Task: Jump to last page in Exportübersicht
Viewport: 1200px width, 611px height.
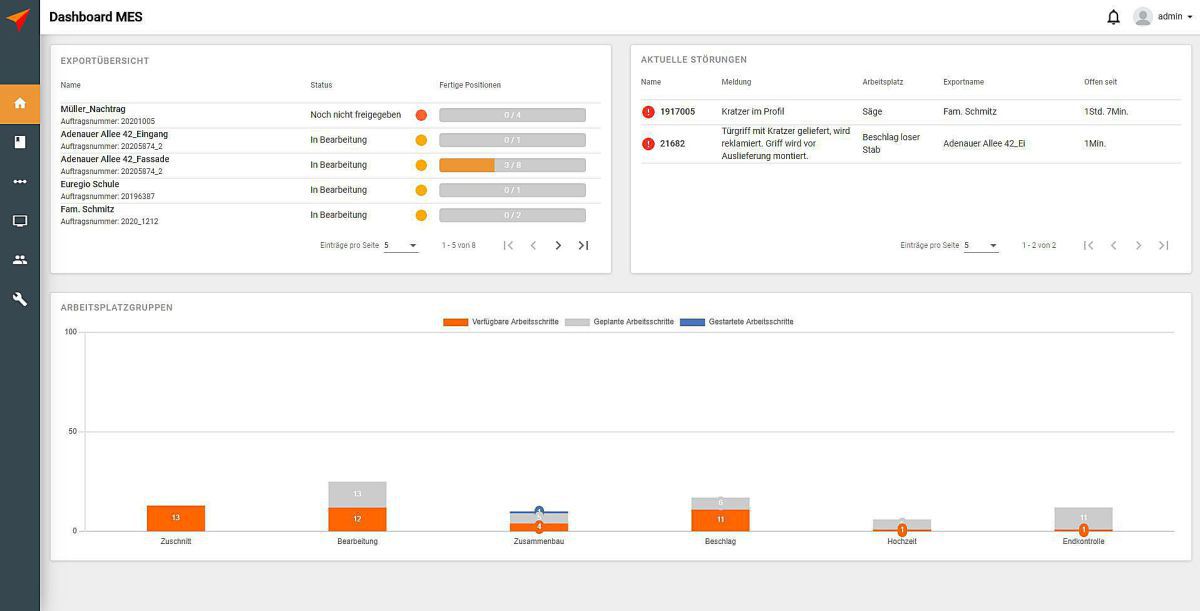Action: [583, 246]
